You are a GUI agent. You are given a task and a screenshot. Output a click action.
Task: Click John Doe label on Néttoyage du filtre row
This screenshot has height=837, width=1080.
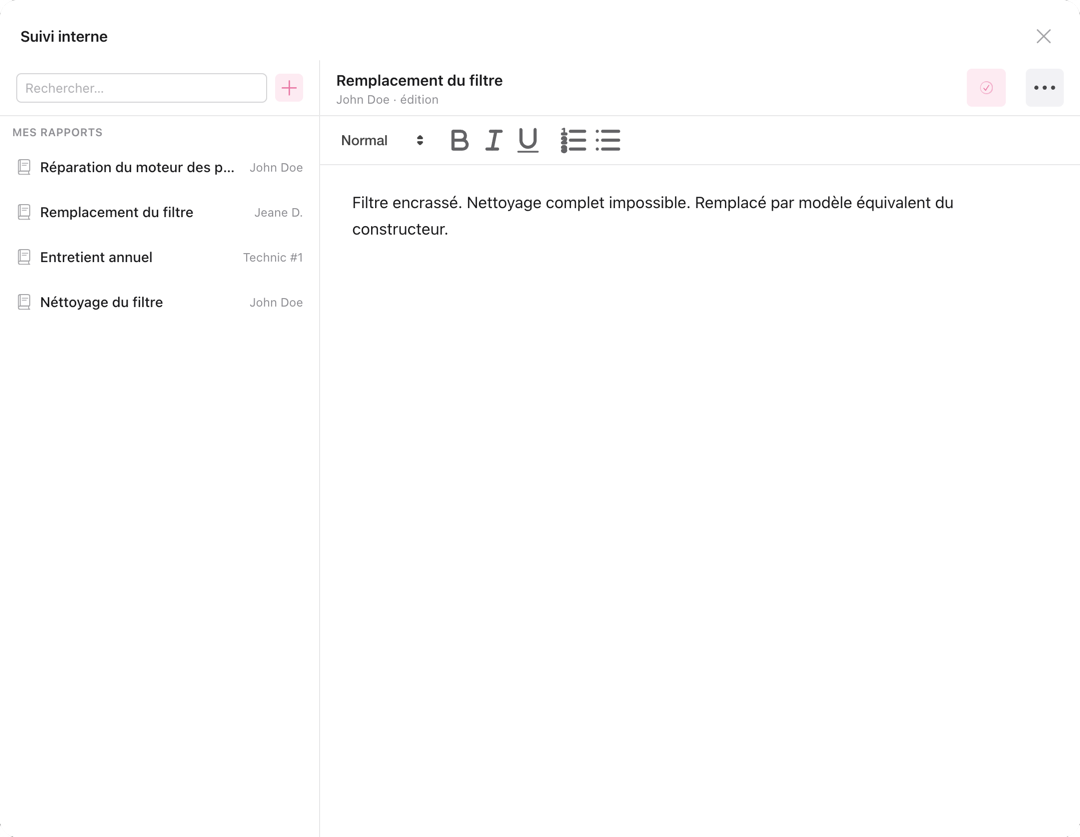(x=276, y=302)
